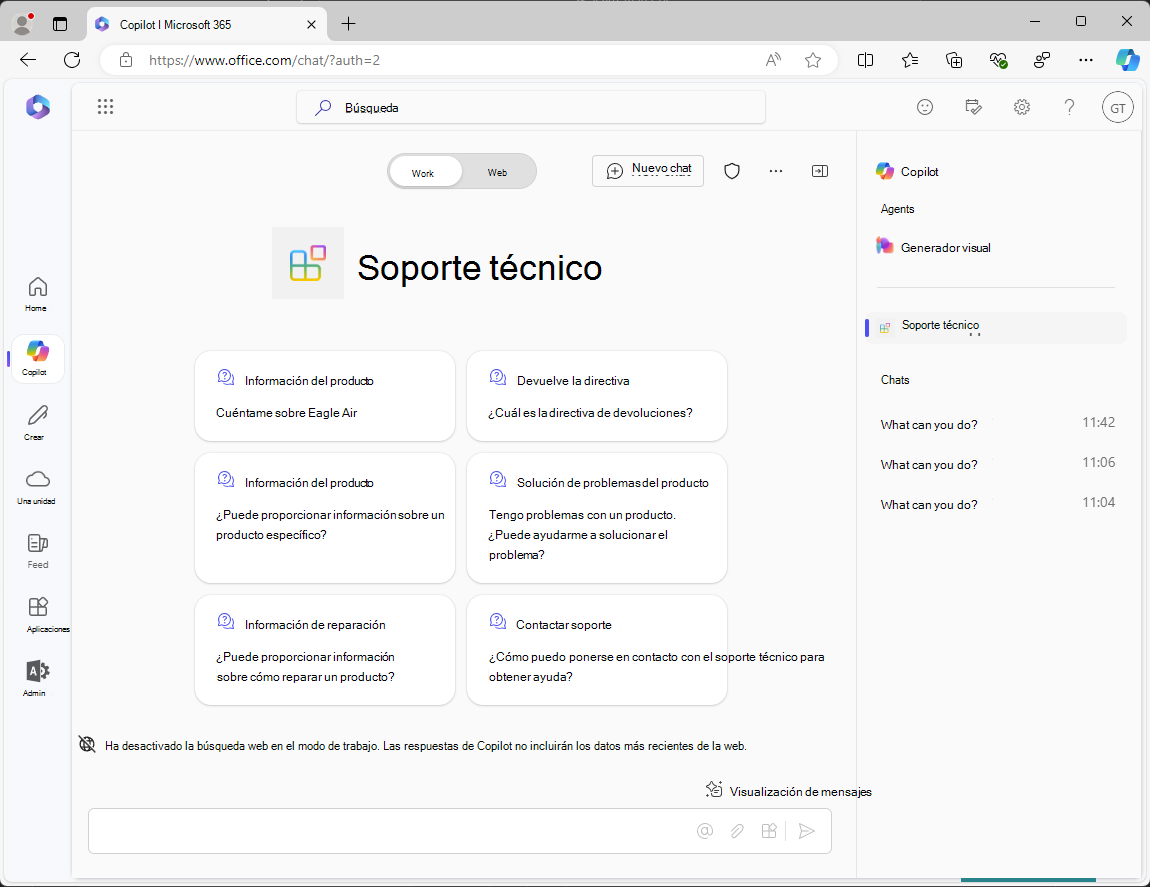Open the help question mark icon
The width and height of the screenshot is (1150, 887).
pos(1069,107)
